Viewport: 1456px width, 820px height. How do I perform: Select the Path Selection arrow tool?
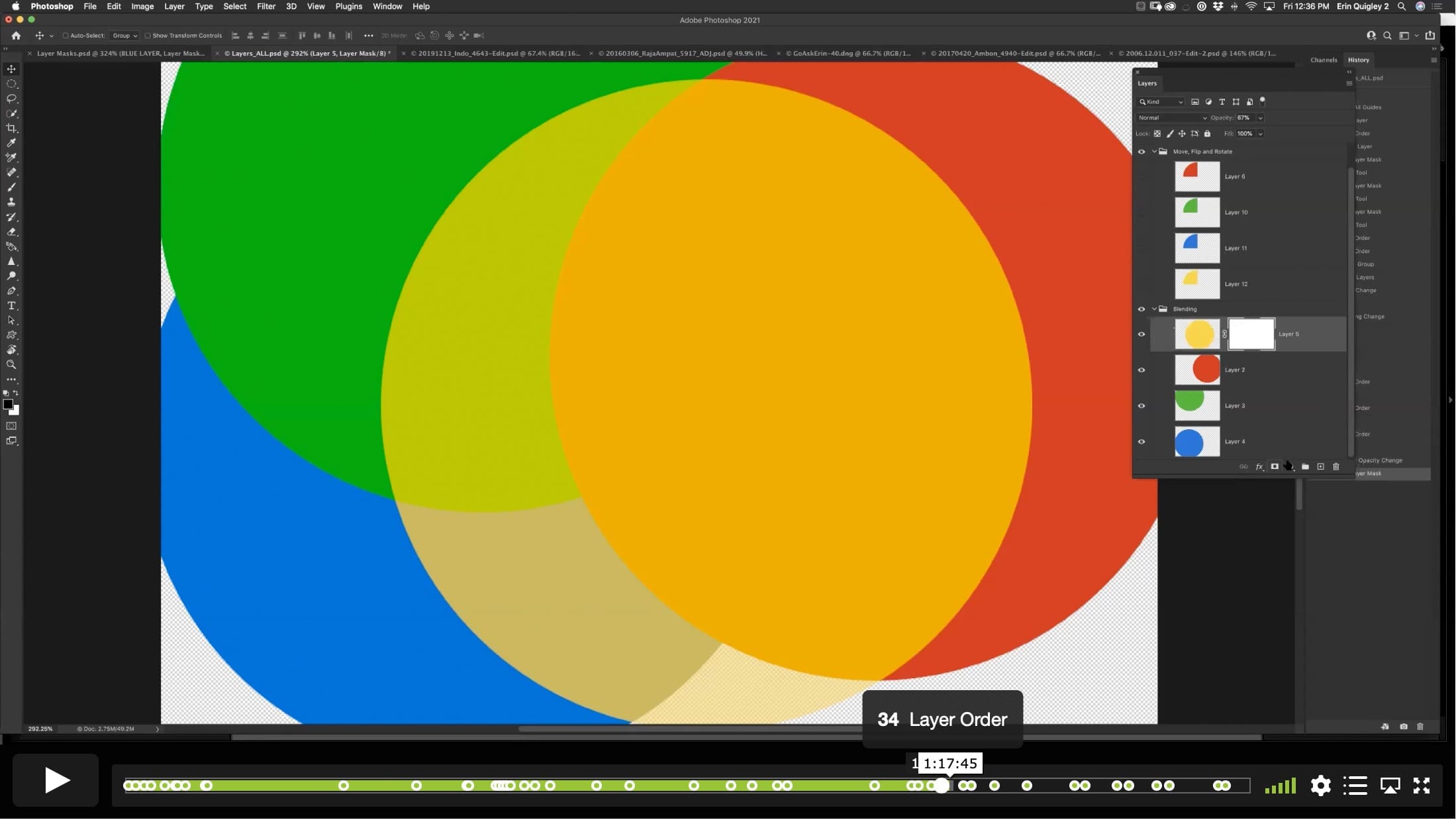click(11, 321)
